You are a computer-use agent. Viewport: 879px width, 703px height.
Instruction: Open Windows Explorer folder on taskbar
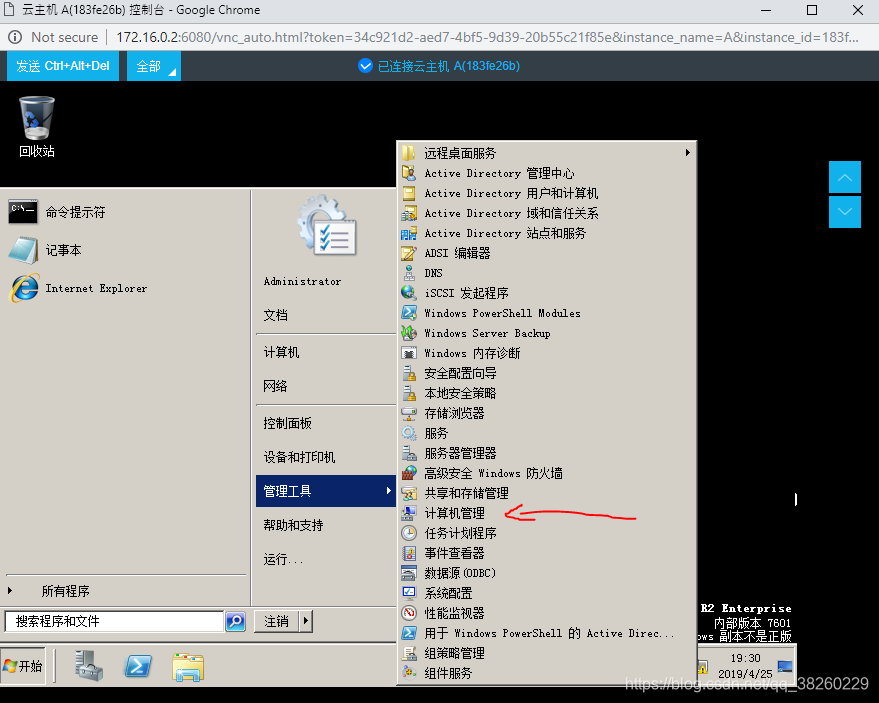click(x=188, y=667)
